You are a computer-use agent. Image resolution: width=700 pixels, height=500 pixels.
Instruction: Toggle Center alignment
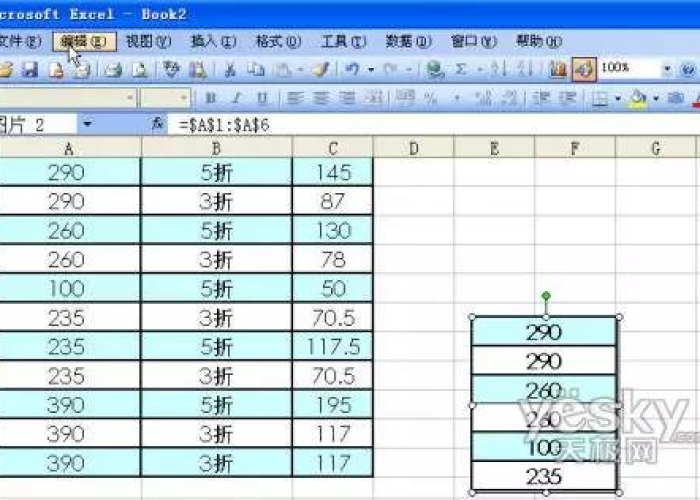pyautogui.click(x=321, y=98)
